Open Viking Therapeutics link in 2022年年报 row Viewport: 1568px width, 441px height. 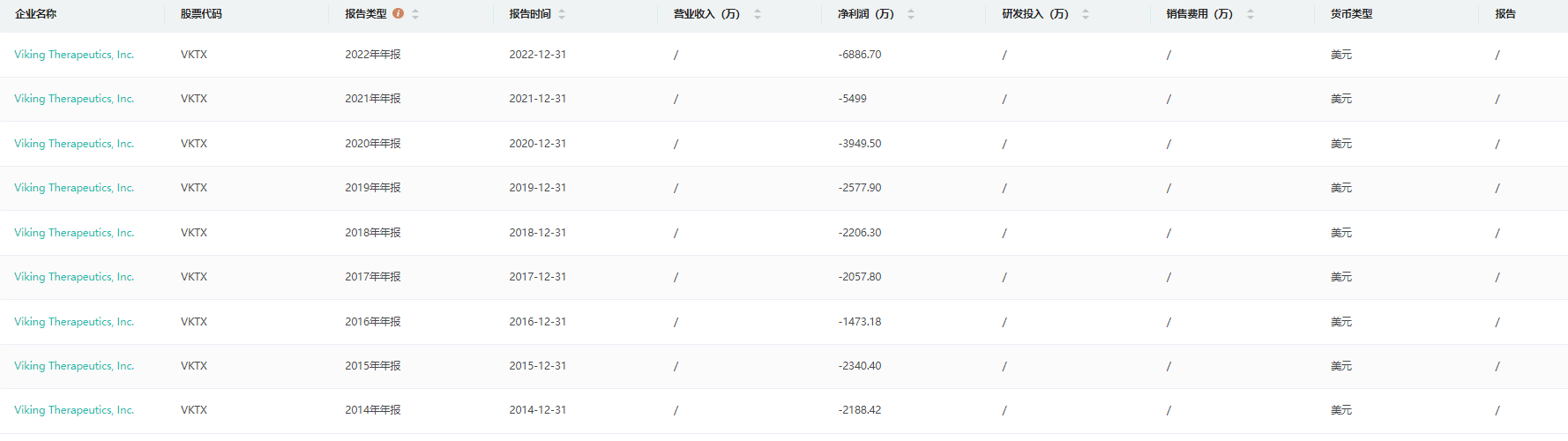click(x=74, y=55)
